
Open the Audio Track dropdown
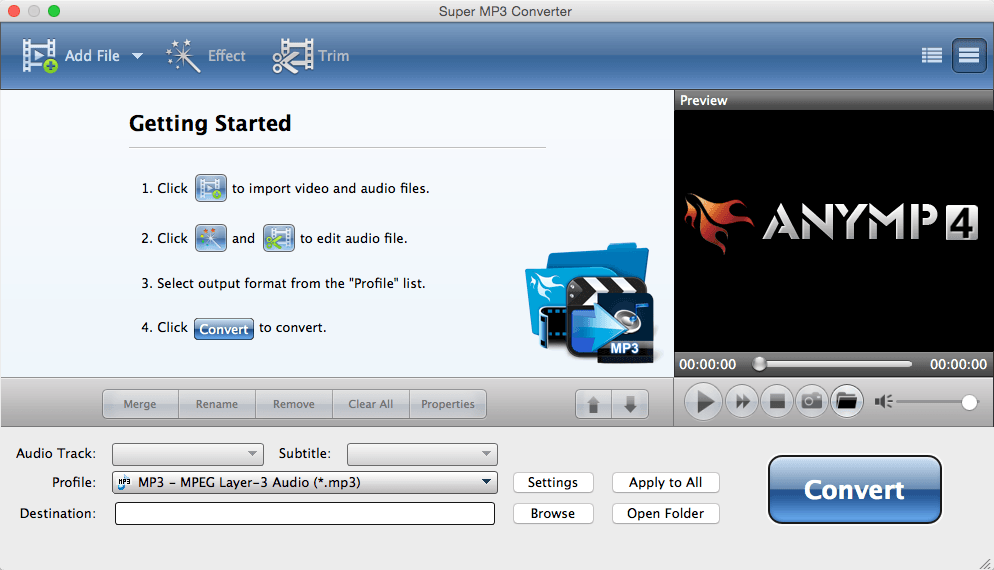click(188, 454)
